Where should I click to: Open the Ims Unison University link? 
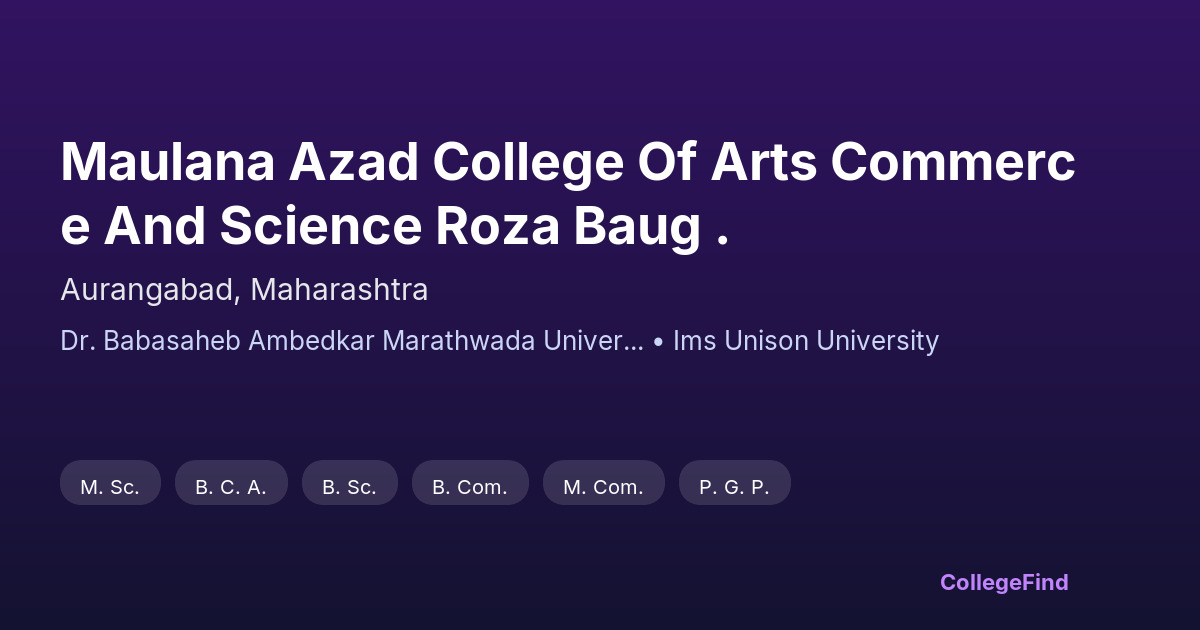pyautogui.click(x=806, y=341)
